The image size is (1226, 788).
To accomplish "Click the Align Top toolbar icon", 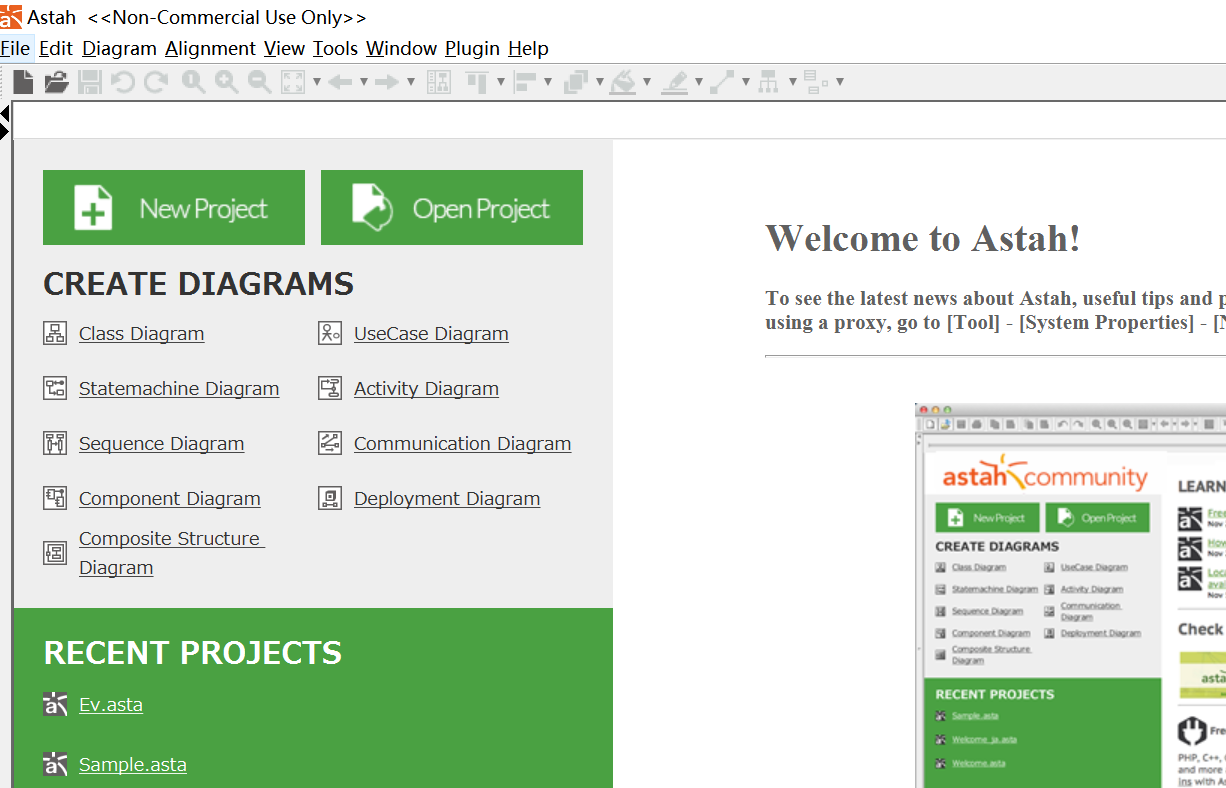I will [477, 82].
